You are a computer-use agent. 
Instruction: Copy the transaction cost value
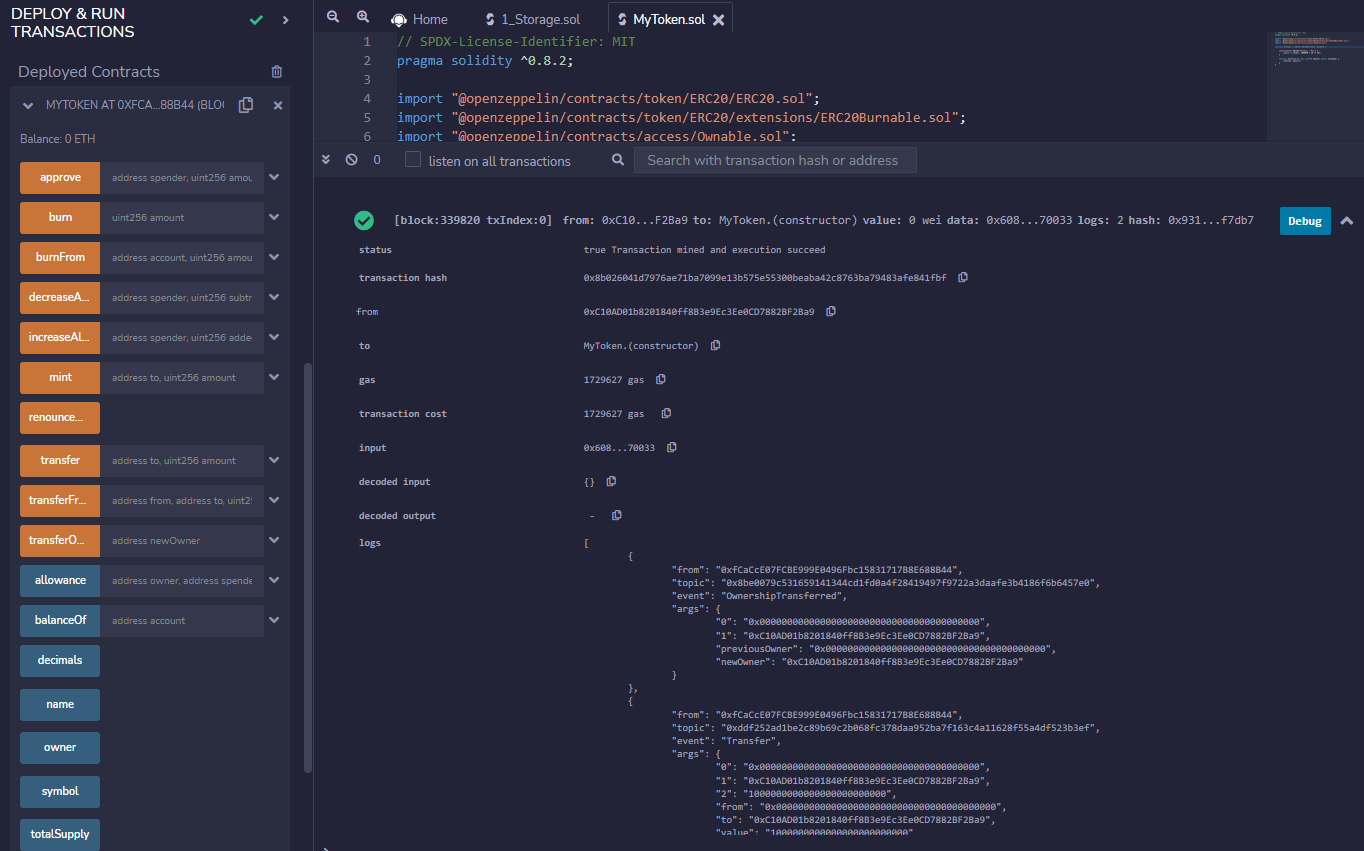pos(666,414)
